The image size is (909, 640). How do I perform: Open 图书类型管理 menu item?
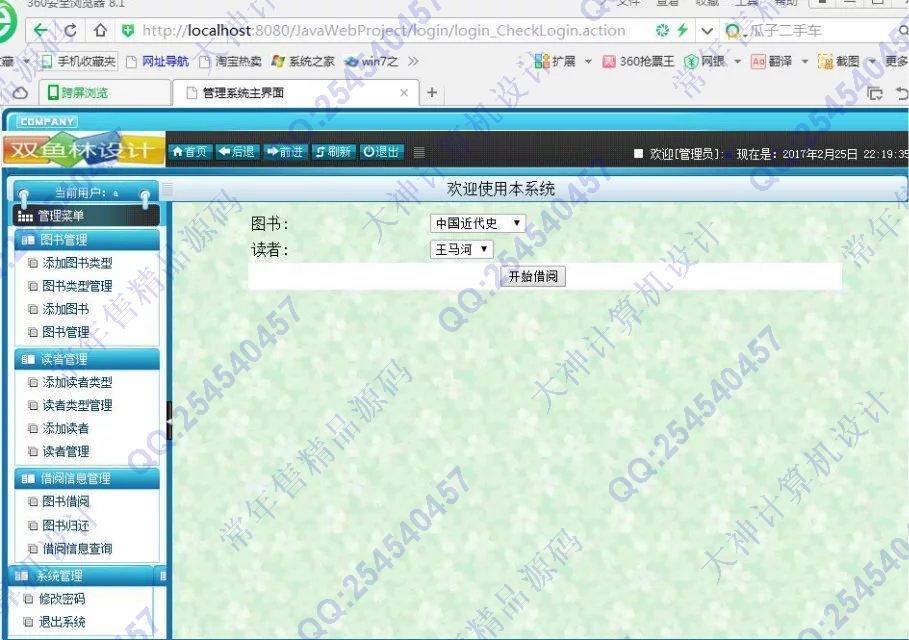(77, 286)
